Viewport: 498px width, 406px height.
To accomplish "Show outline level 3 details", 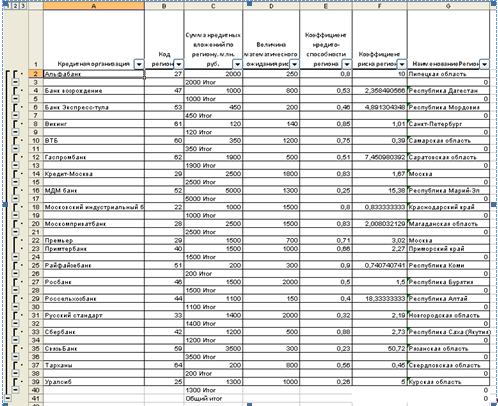I will [x=23, y=6].
